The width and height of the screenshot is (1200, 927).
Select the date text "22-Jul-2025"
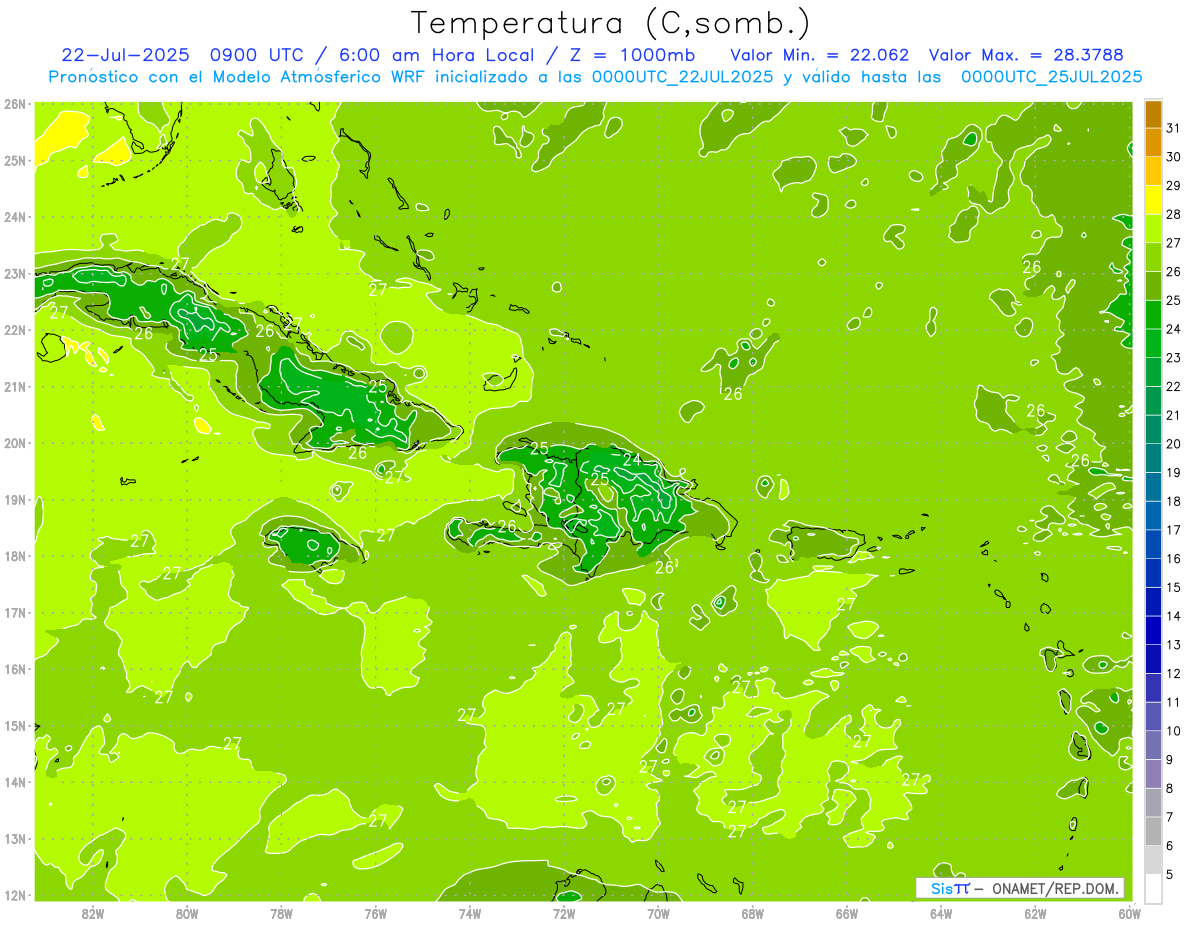click(124, 55)
